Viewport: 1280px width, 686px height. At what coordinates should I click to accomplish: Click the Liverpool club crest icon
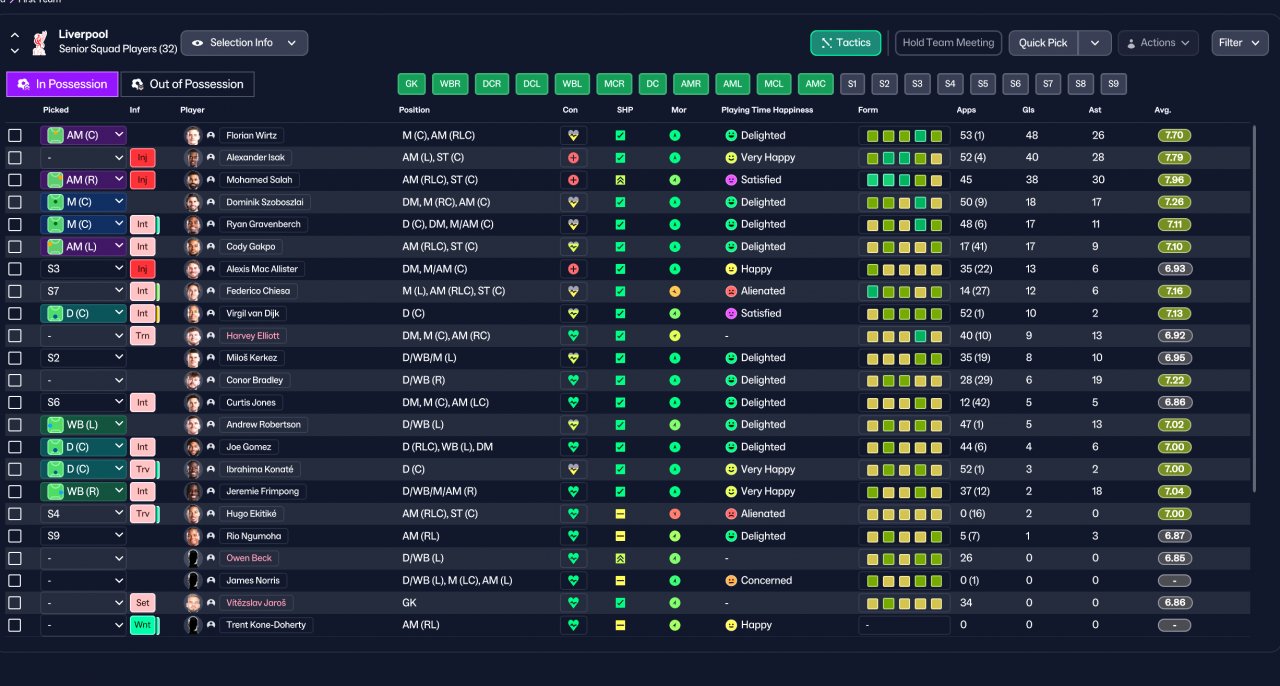tap(40, 42)
